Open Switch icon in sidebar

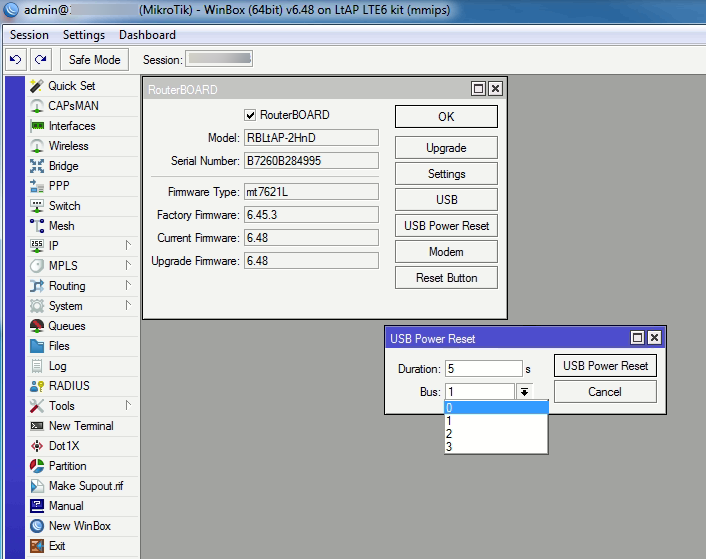(x=37, y=206)
